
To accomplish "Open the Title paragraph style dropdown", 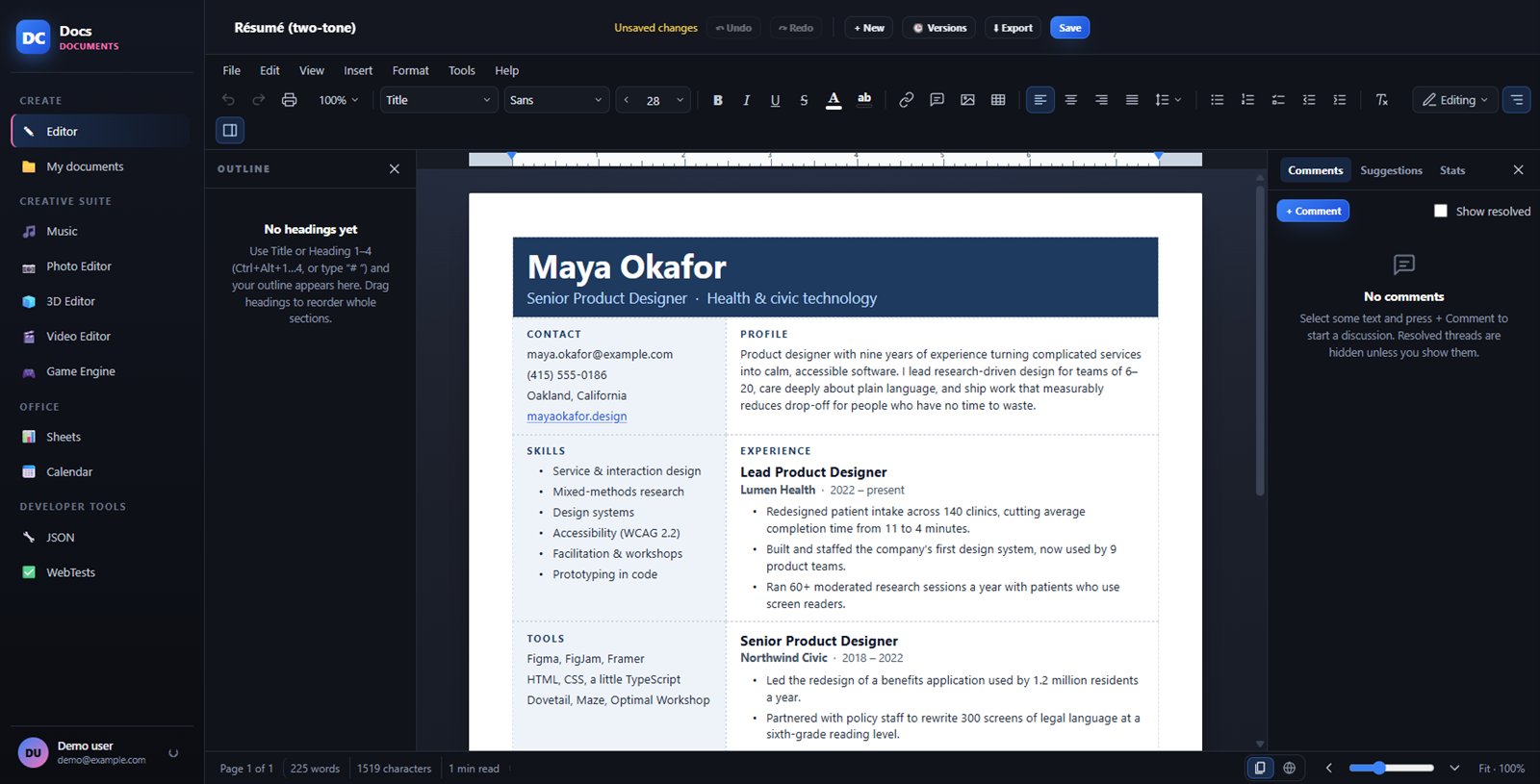I will (x=438, y=100).
